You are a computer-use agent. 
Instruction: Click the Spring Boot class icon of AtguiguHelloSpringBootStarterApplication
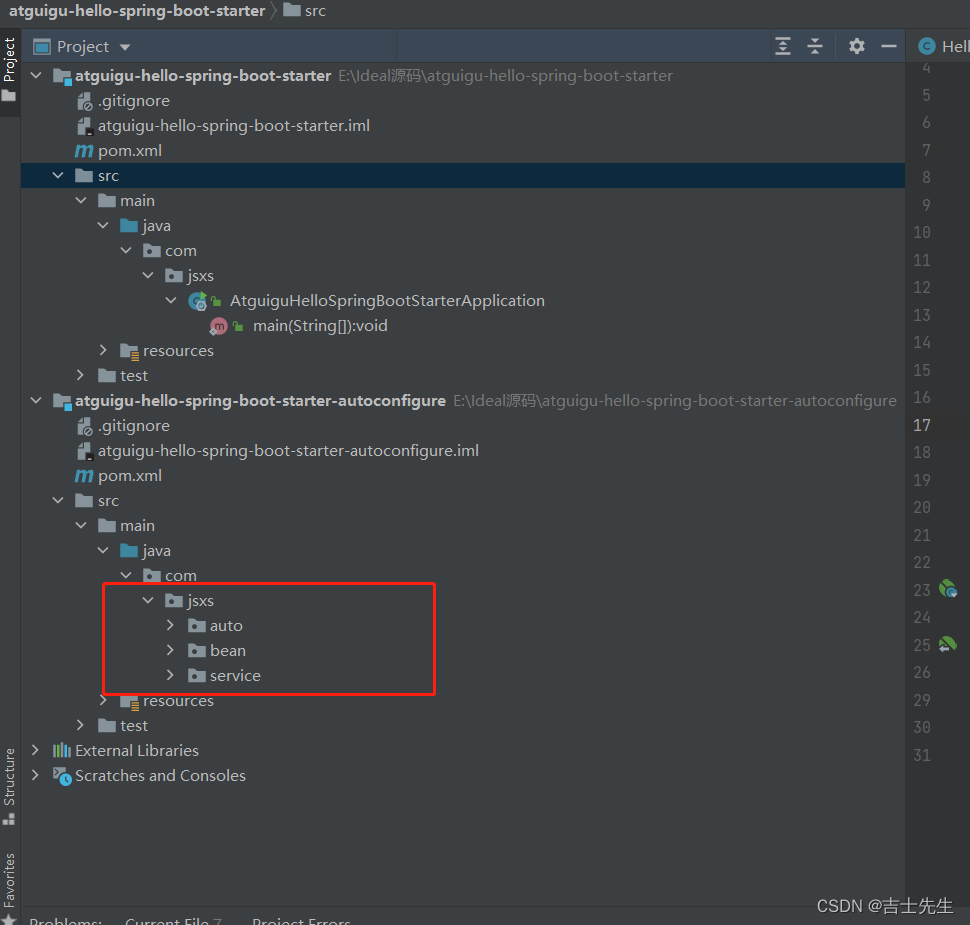[197, 301]
